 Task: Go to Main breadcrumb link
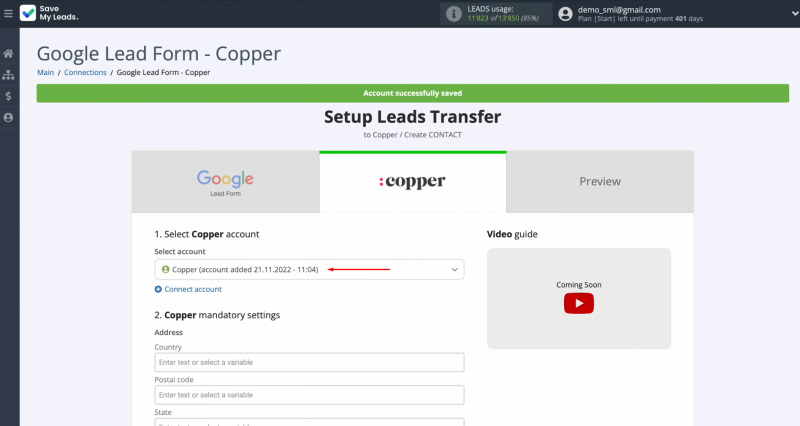[x=45, y=72]
